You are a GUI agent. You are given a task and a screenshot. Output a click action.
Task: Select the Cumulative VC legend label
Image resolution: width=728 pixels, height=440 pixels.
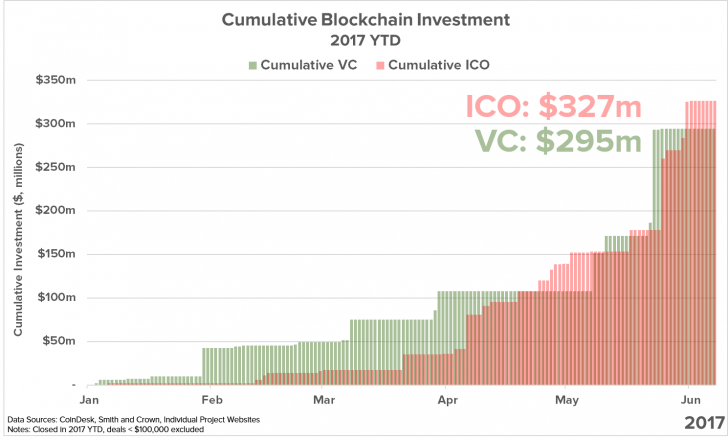coord(309,65)
